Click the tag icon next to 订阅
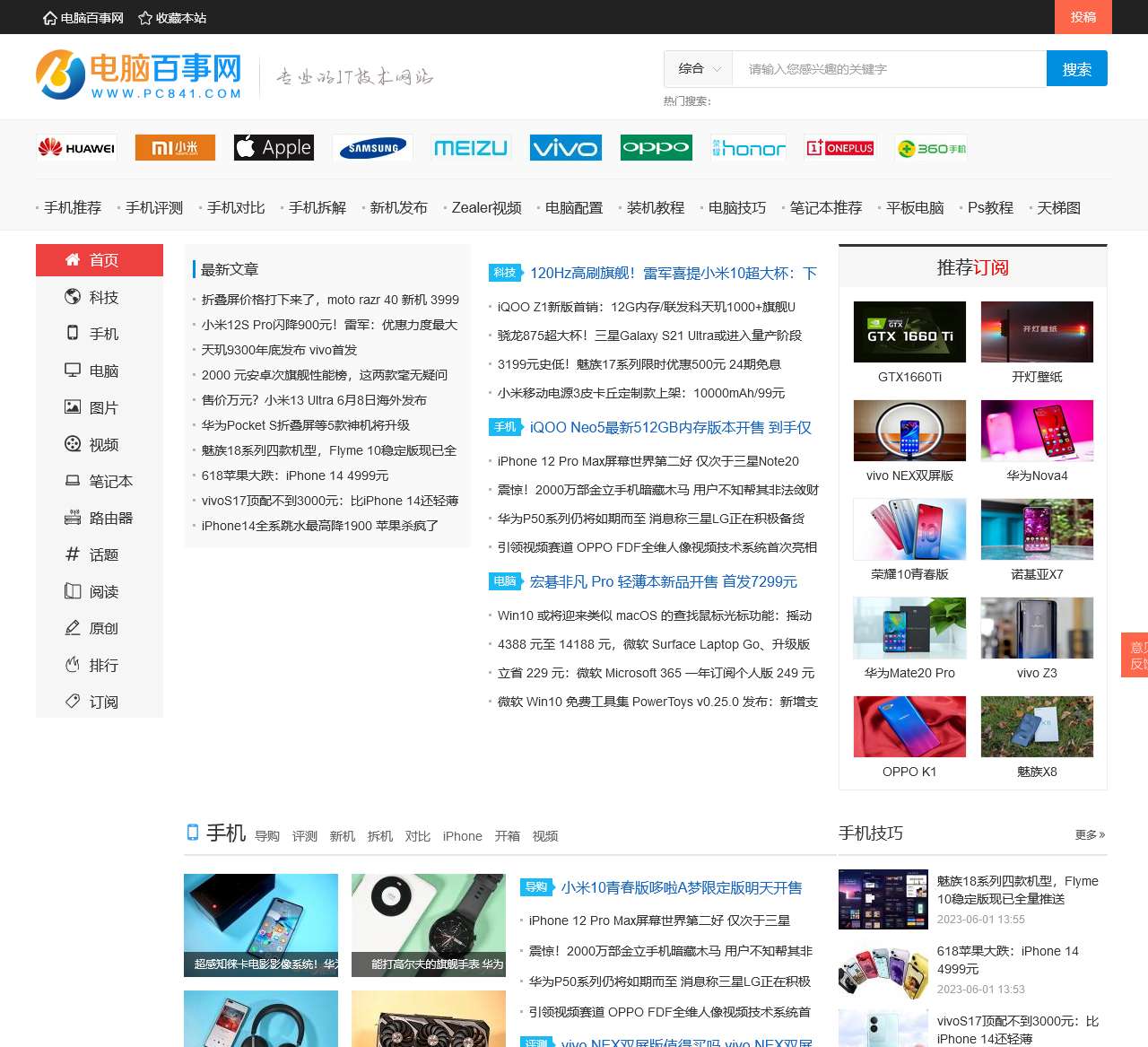 click(x=73, y=701)
